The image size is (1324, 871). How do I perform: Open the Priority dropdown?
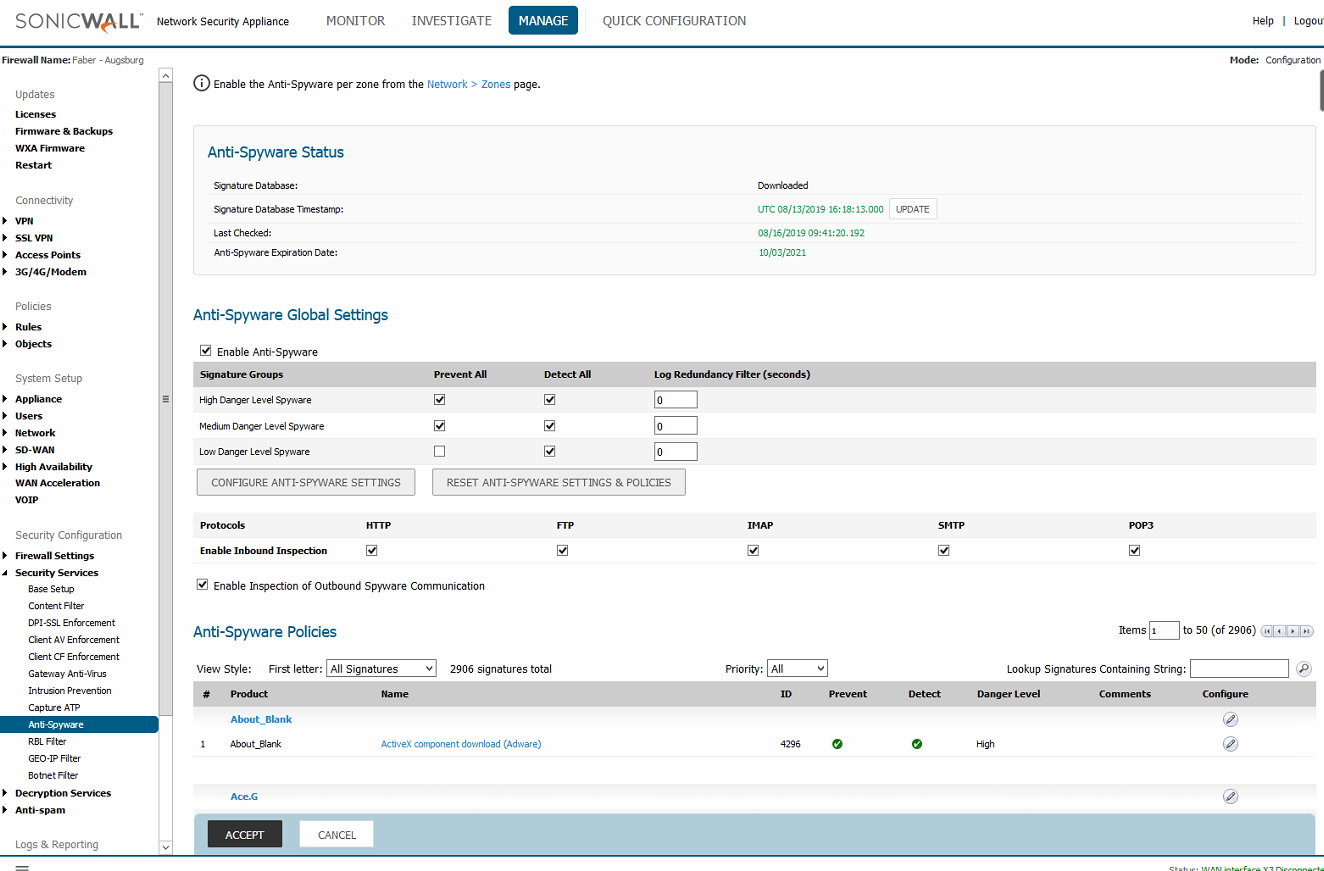797,668
